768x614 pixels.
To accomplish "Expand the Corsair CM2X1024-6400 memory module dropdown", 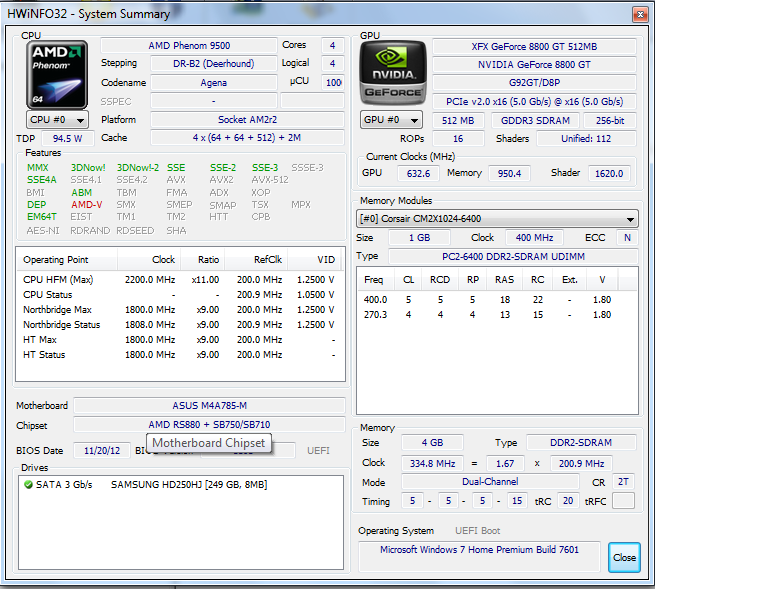I will tap(497, 219).
